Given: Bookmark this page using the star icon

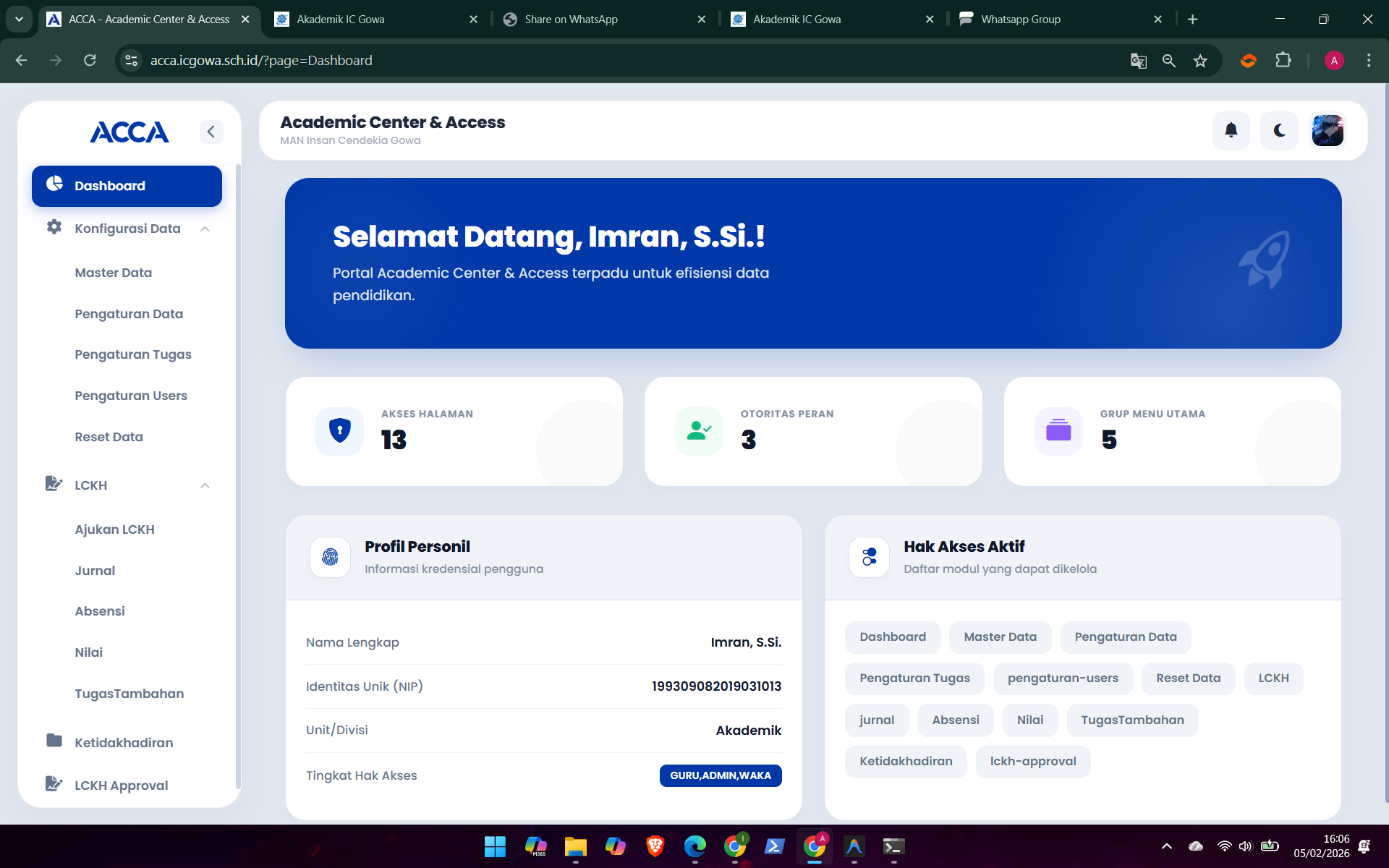Looking at the screenshot, I should pyautogui.click(x=1200, y=61).
